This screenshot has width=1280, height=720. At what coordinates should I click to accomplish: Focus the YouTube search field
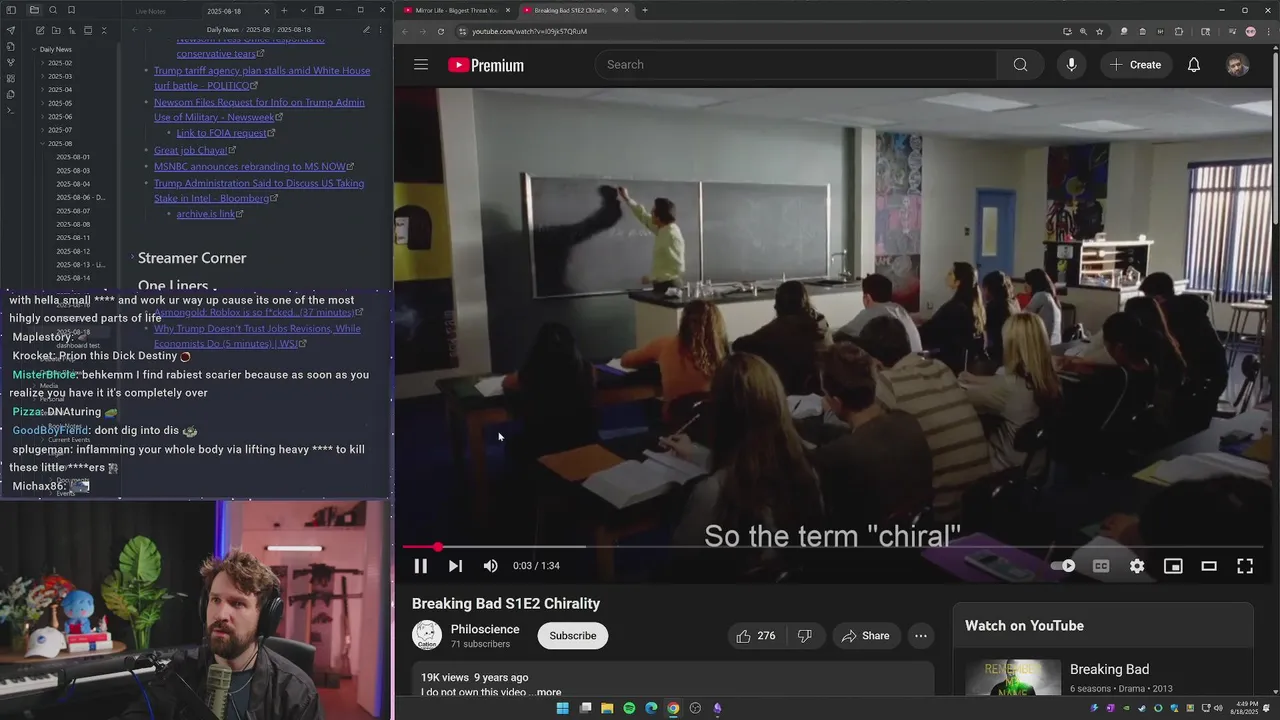click(x=796, y=65)
